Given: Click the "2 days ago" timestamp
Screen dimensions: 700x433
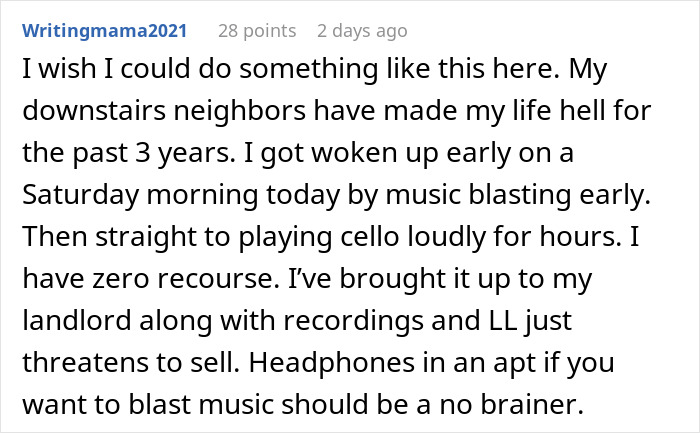Looking at the screenshot, I should pyautogui.click(x=361, y=31).
